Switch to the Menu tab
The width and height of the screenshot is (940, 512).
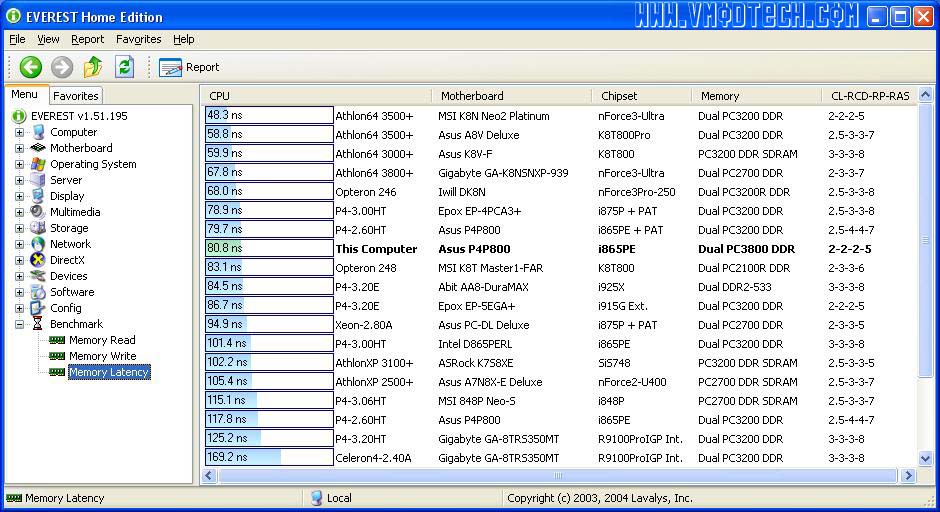(25, 94)
